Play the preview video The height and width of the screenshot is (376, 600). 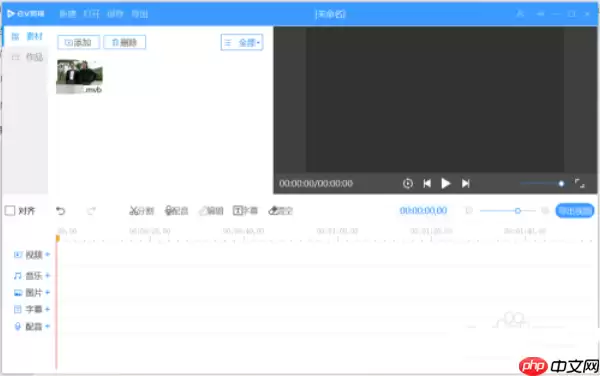pyautogui.click(x=445, y=184)
